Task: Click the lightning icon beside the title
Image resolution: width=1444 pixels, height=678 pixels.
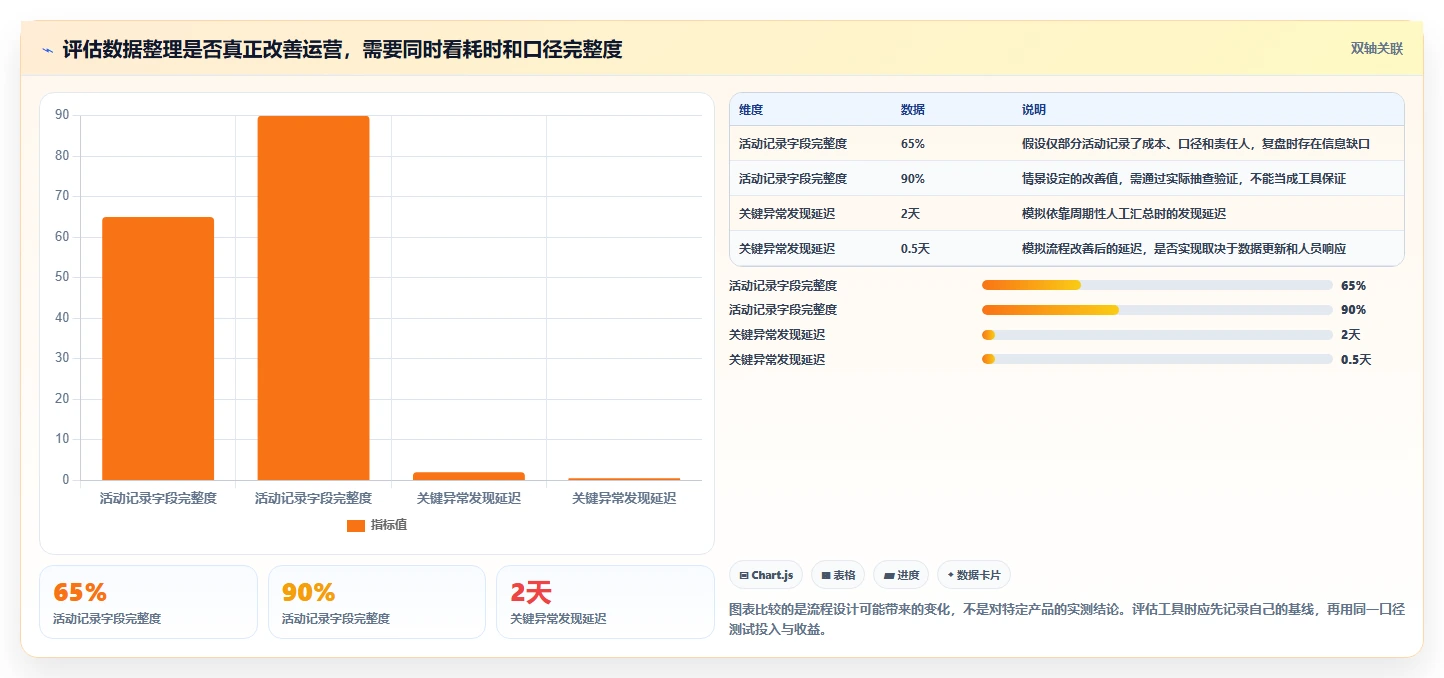Action: pyautogui.click(x=48, y=50)
